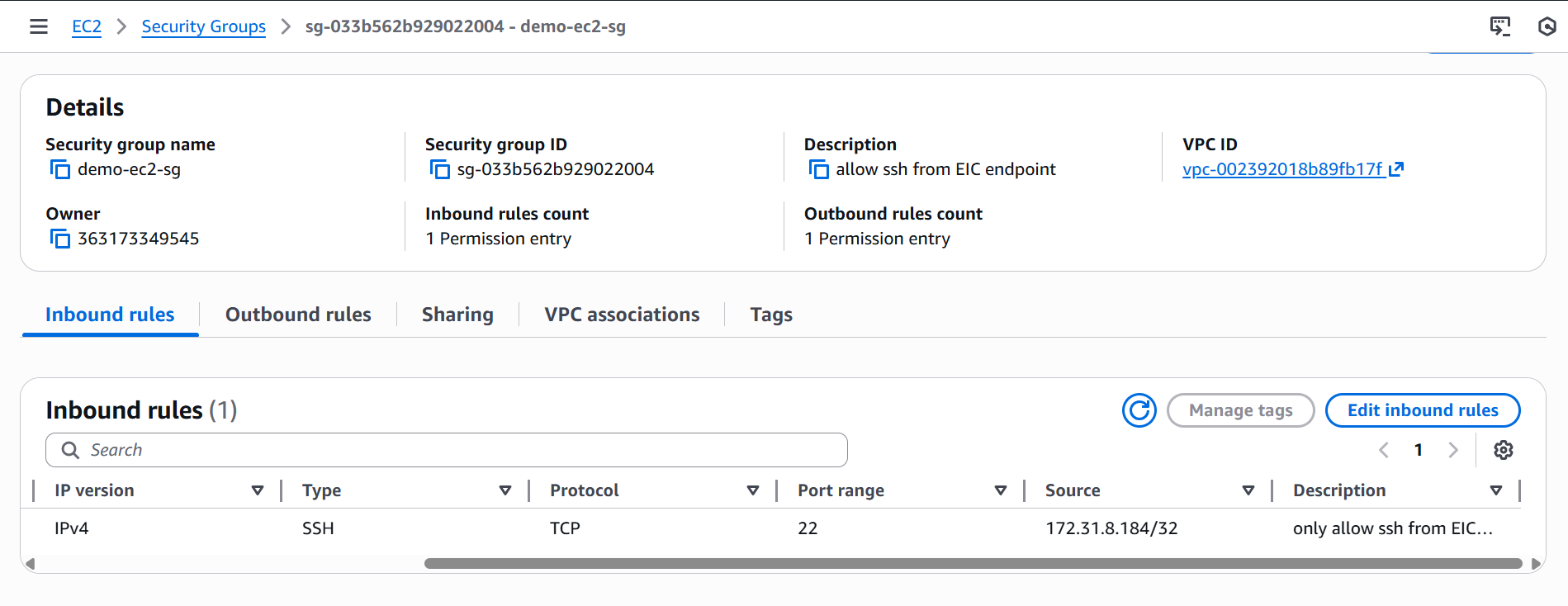Sort by IP version column arrow
The height and width of the screenshot is (606, 1568).
tap(258, 490)
